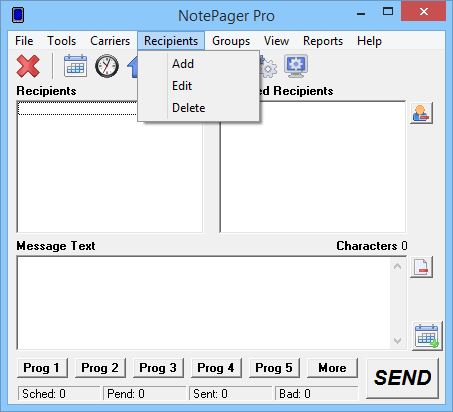The image size is (453, 412).
Task: Click the gears settings toolbar icon
Action: pyautogui.click(x=268, y=66)
